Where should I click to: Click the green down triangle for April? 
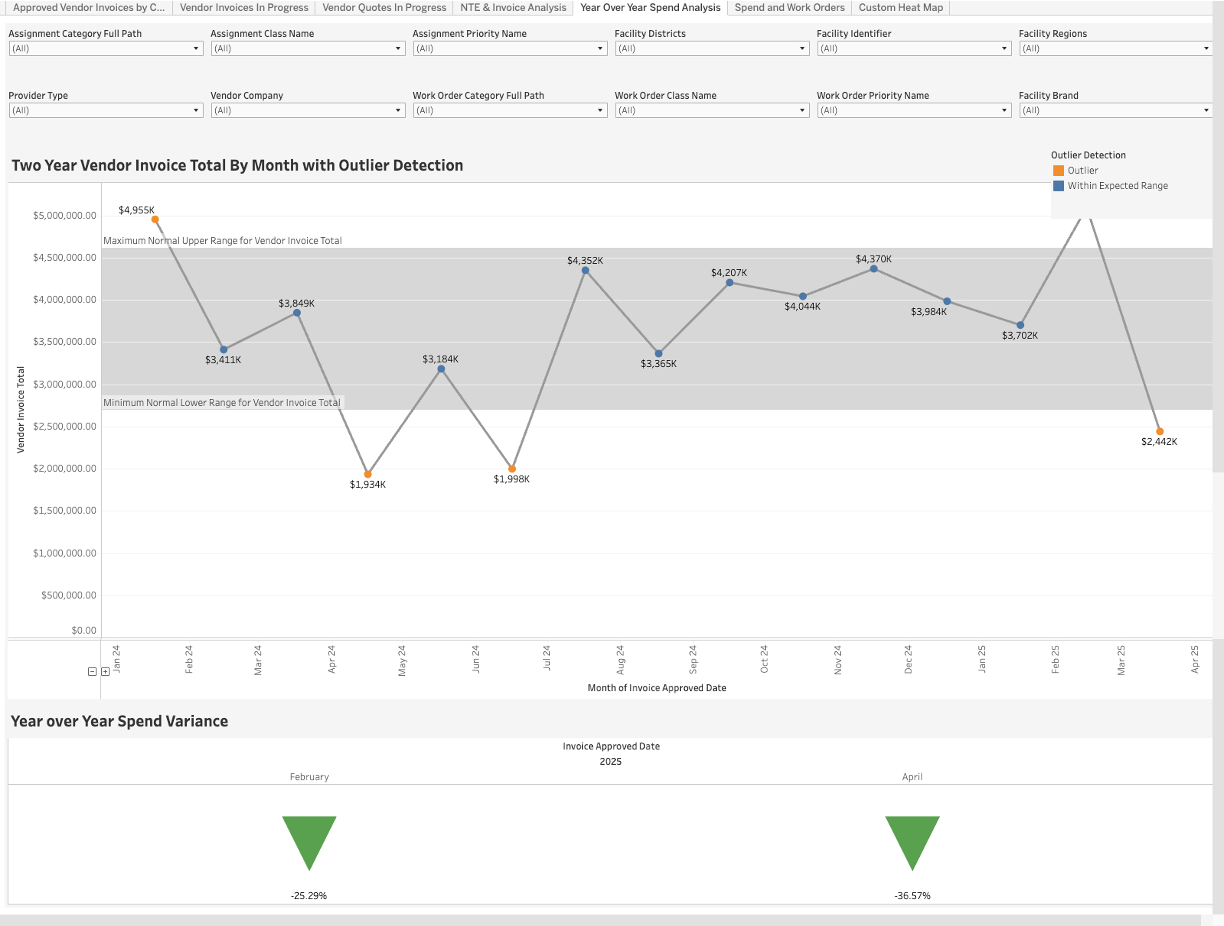click(x=912, y=842)
